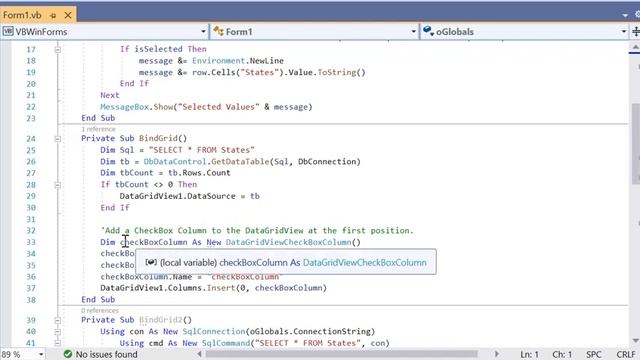The image size is (640, 360).
Task: Click the oGlobals field icon
Action: (428, 31)
